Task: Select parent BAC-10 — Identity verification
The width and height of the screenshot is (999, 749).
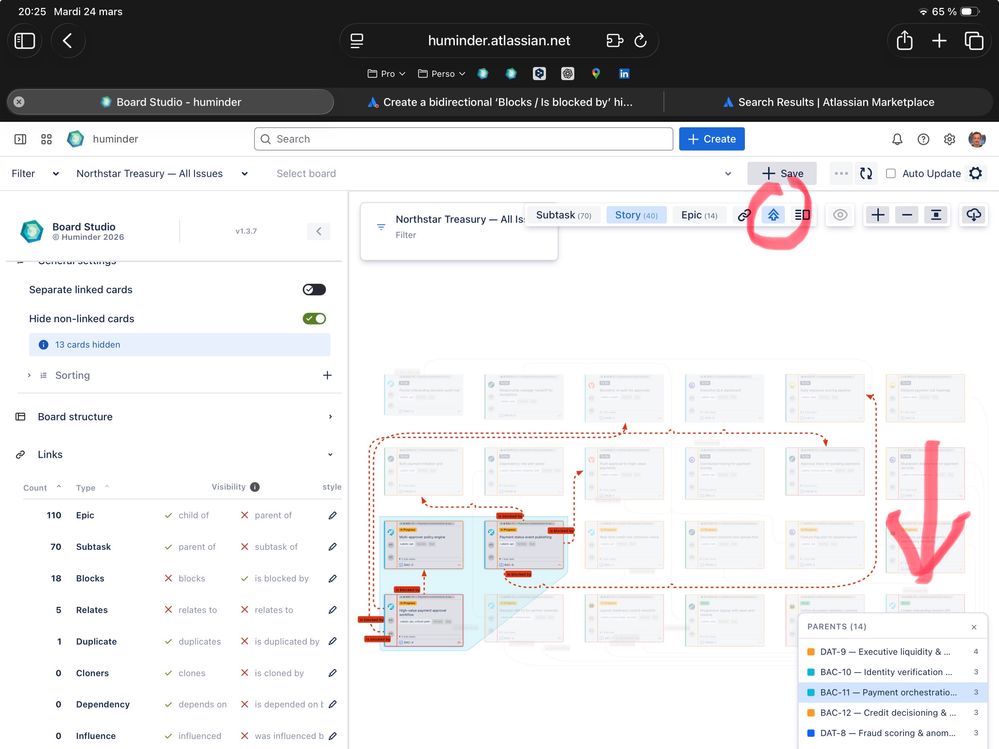Action: [892, 672]
